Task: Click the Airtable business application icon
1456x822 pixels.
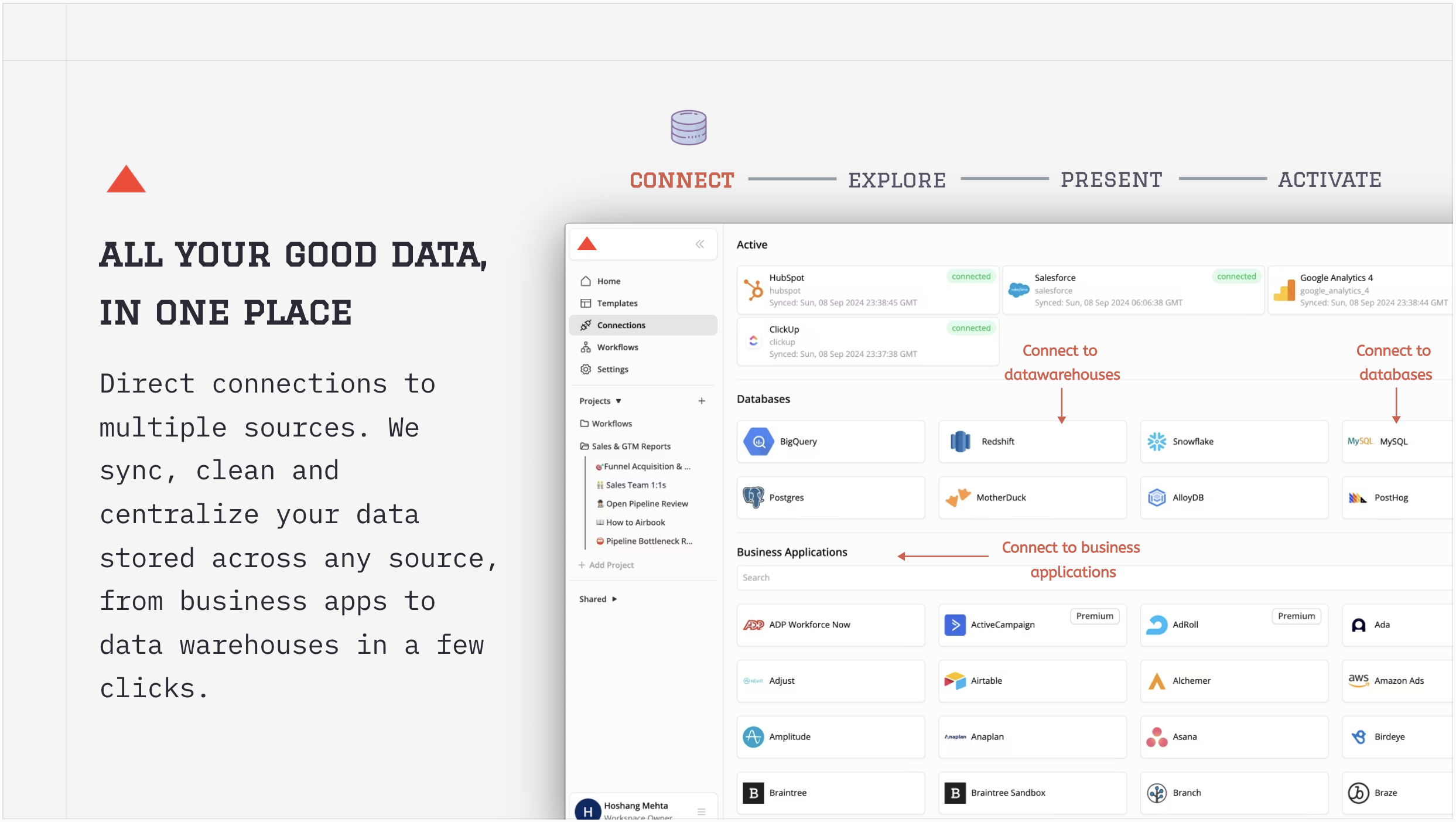Action: tap(955, 680)
